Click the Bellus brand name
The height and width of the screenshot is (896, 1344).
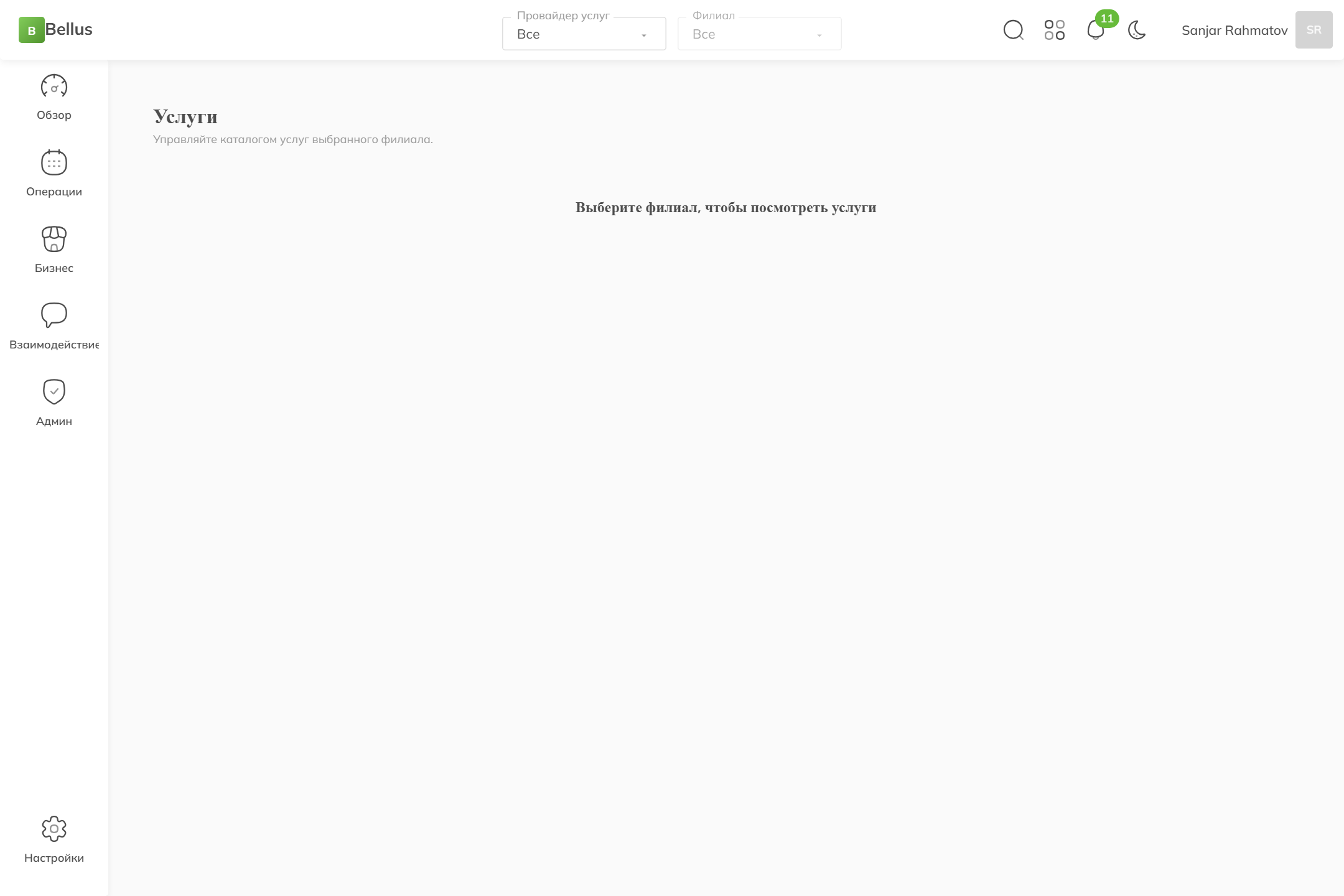click(x=69, y=29)
